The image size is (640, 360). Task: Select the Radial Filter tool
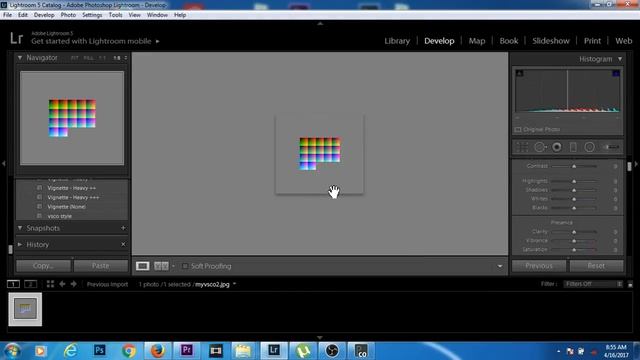point(589,147)
